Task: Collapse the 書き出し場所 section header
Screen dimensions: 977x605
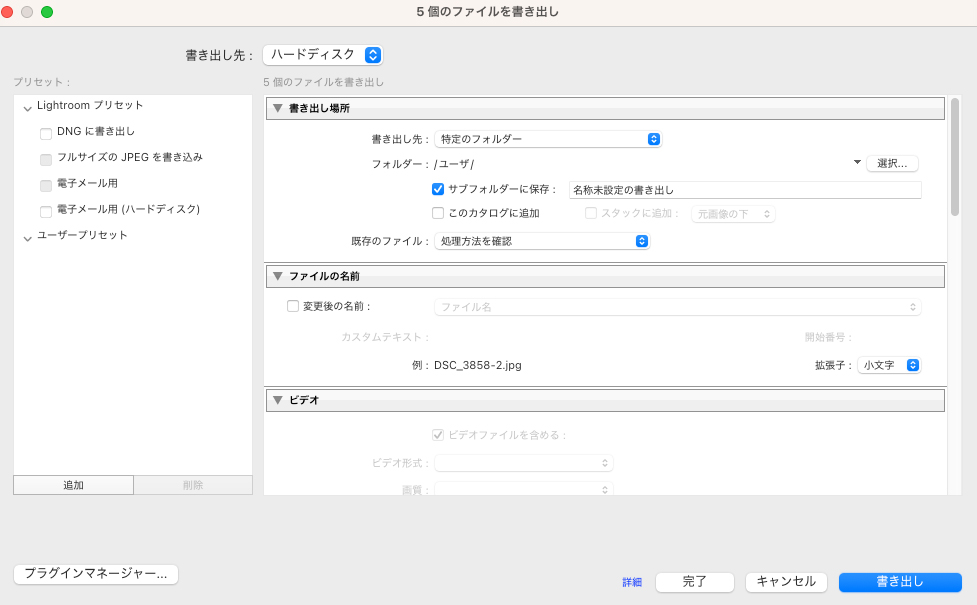Action: pyautogui.click(x=277, y=108)
